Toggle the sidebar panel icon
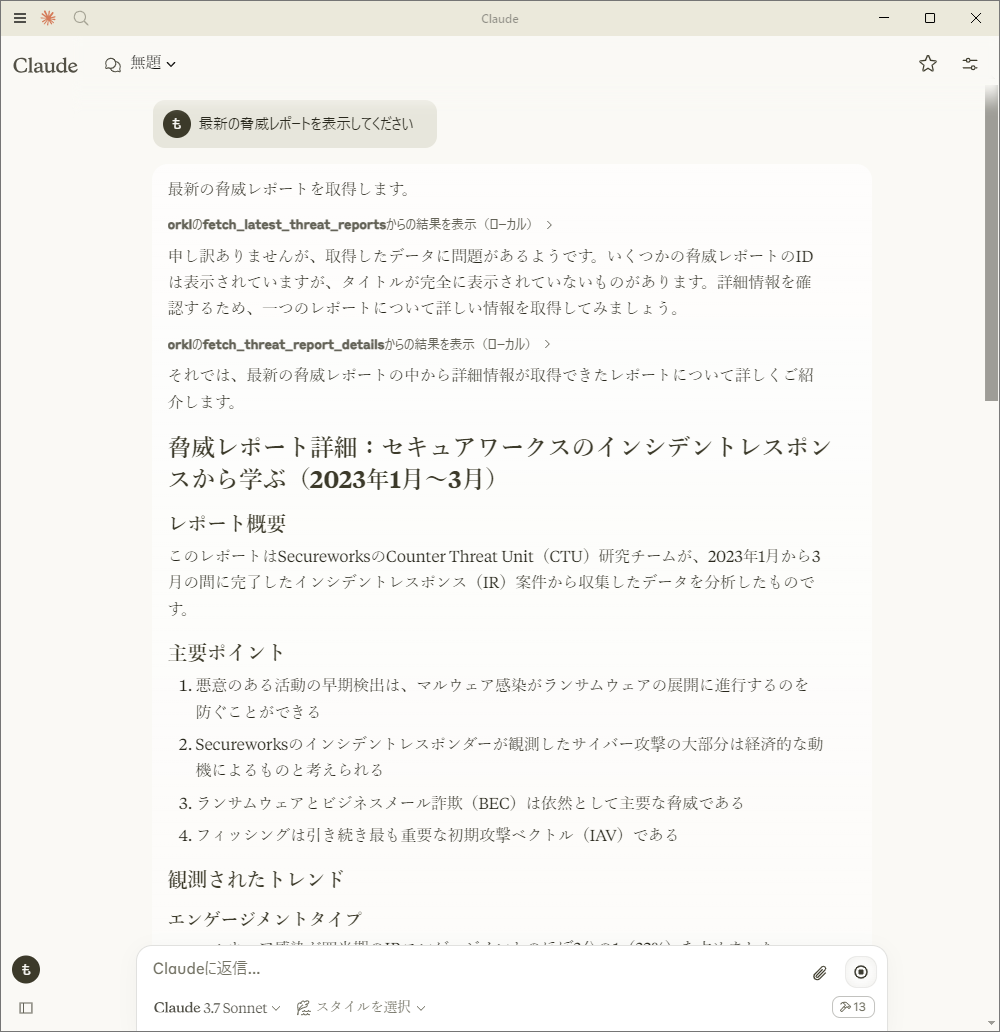Image resolution: width=1000 pixels, height=1032 pixels. [x=26, y=1008]
